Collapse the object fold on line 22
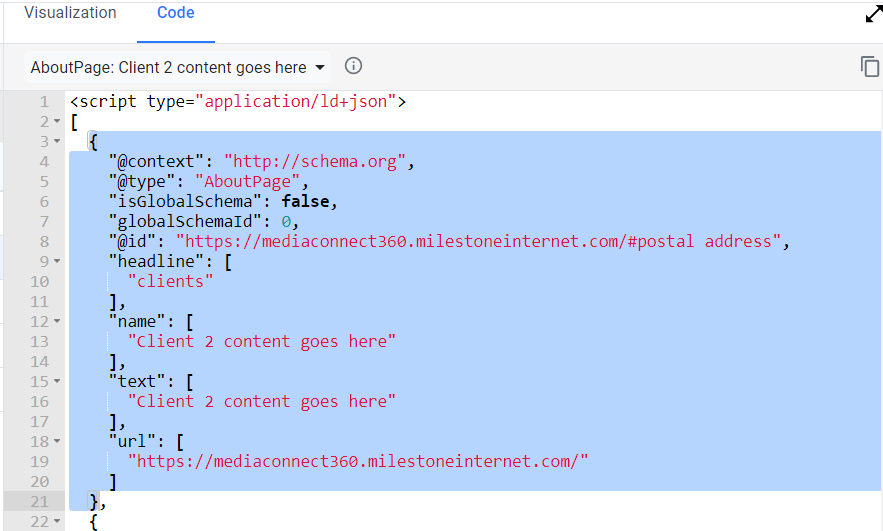Viewport: 883px width, 531px height. pos(57,521)
